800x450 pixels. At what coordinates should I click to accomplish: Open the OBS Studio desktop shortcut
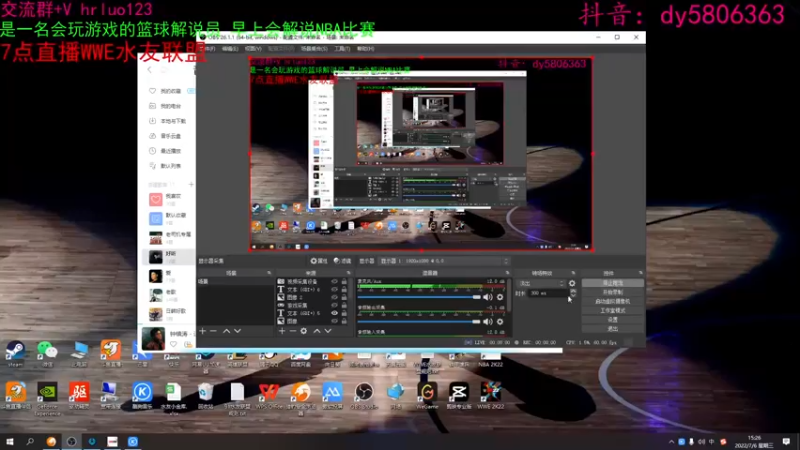click(x=364, y=396)
